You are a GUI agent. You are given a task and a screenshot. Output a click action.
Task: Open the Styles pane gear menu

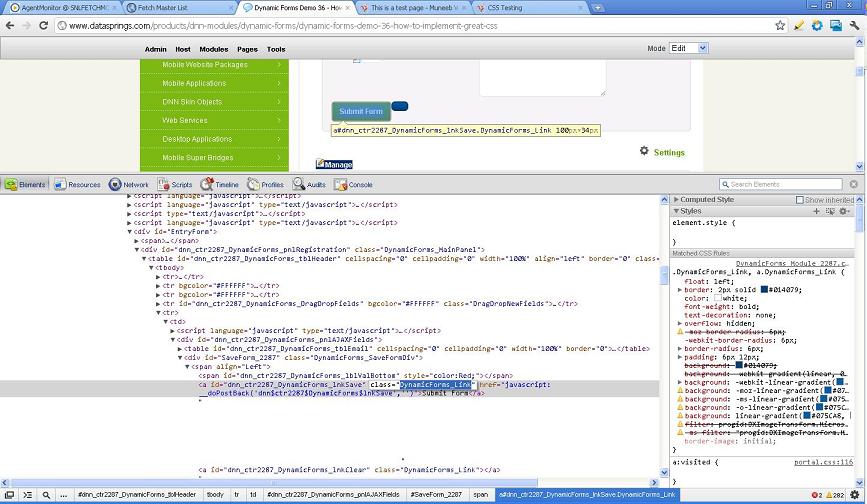coord(844,211)
